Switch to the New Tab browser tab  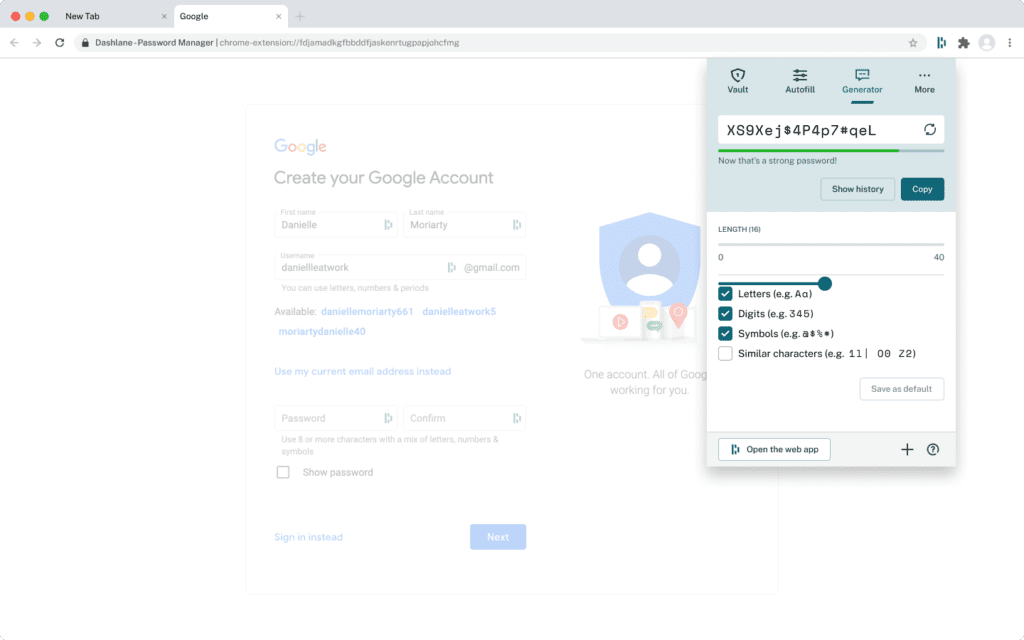[110, 16]
